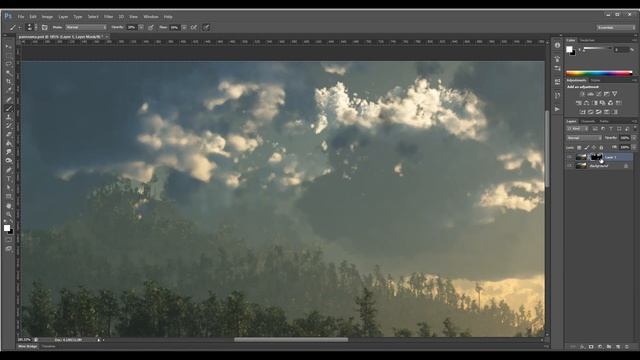
Task: Open brush flow slider arrow
Action: pos(184,27)
